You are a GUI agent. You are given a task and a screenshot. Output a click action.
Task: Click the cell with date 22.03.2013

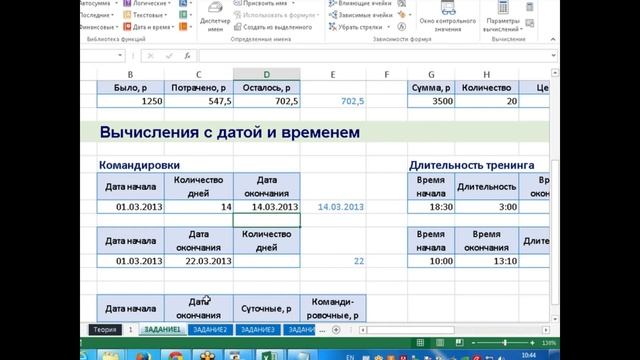tap(198, 261)
